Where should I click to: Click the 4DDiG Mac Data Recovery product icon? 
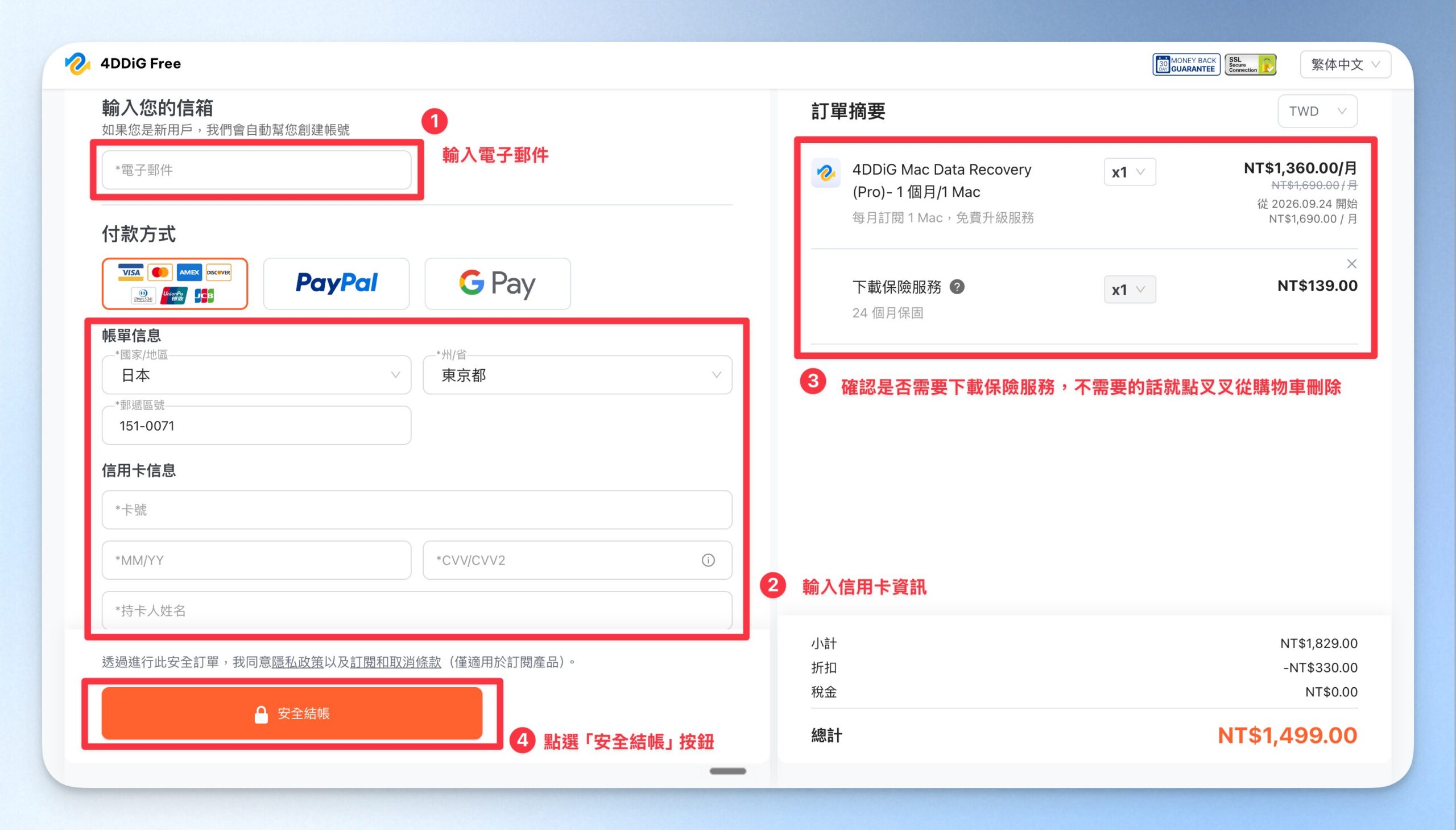pos(826,172)
